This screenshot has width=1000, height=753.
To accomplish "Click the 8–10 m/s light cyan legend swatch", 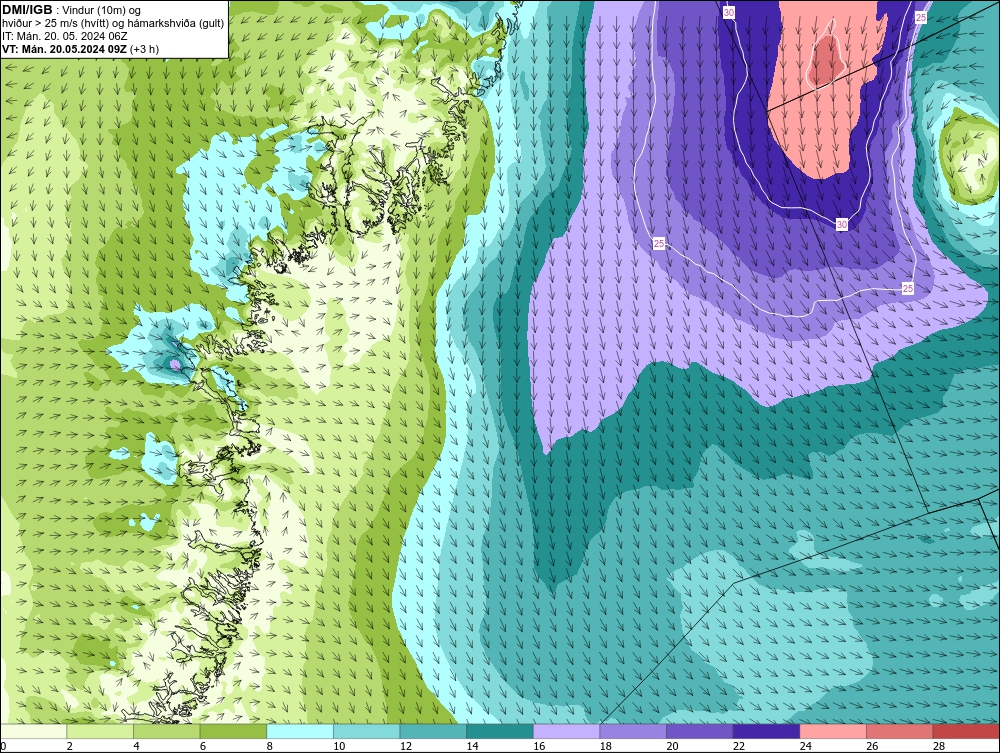I will (x=300, y=731).
